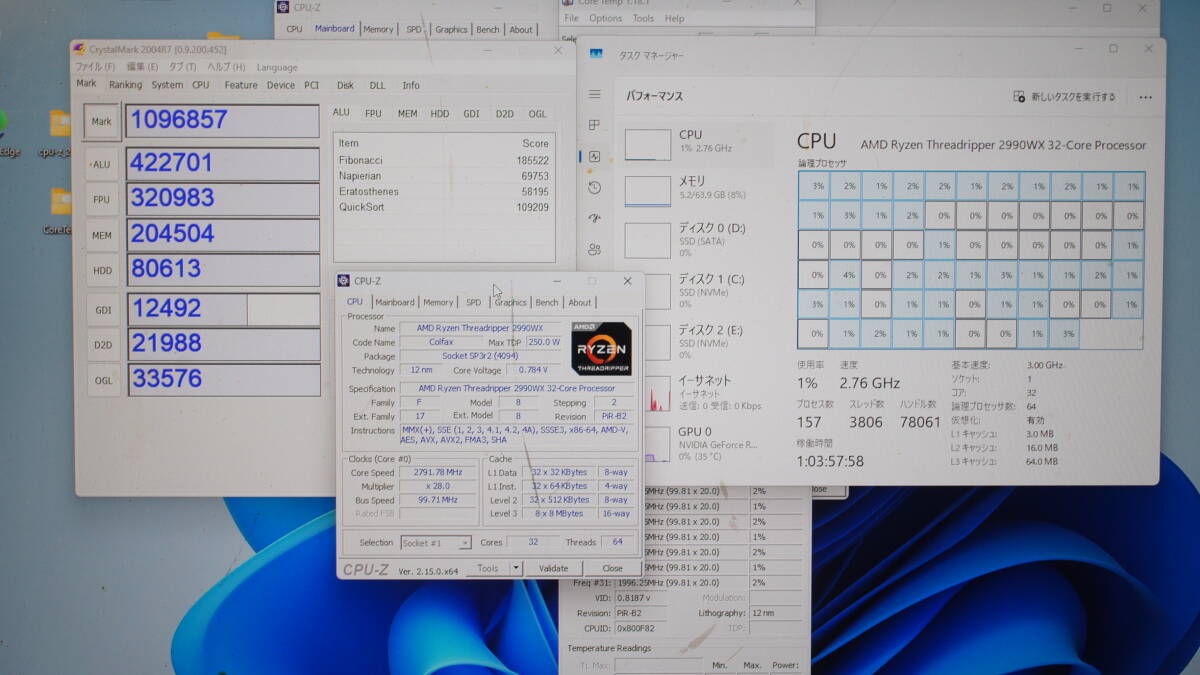This screenshot has height=675, width=1200.
Task: Run the D2D benchmark button
Action: pyautogui.click(x=102, y=345)
